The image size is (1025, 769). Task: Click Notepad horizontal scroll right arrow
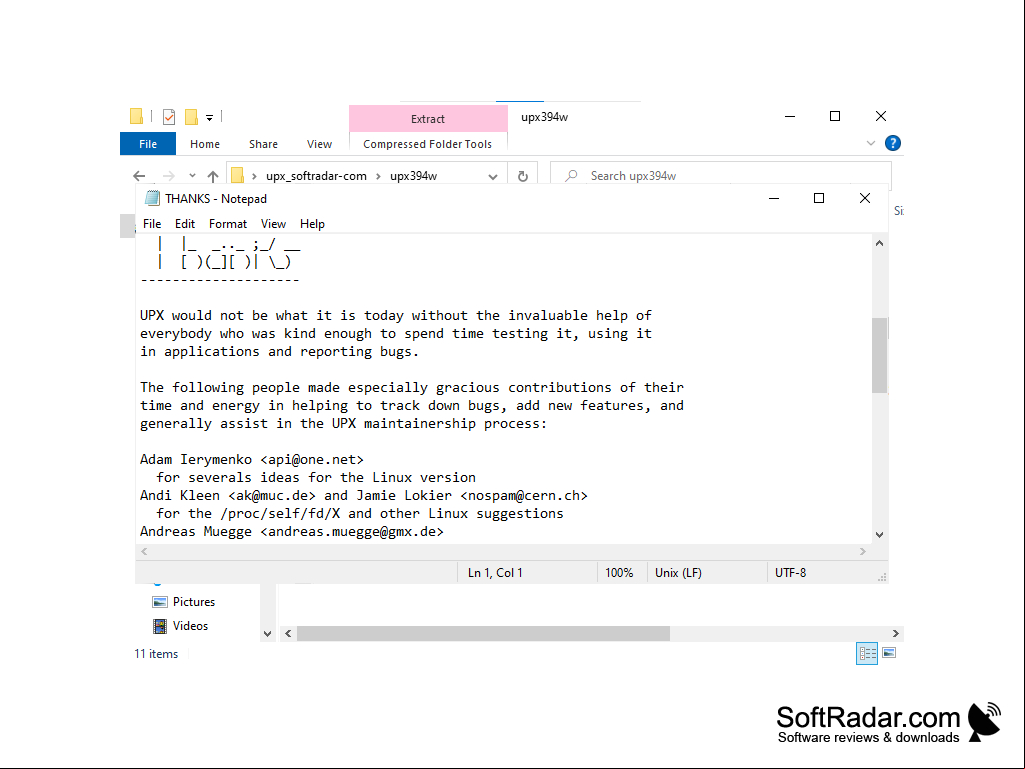pyautogui.click(x=863, y=552)
